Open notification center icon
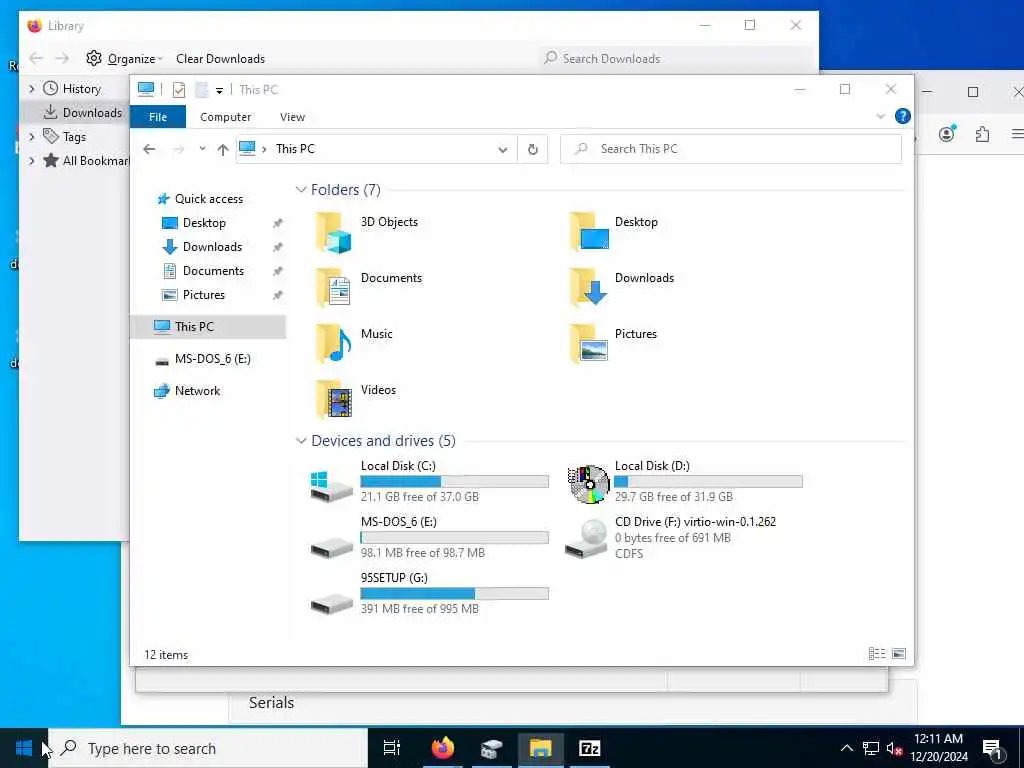 tap(993, 750)
